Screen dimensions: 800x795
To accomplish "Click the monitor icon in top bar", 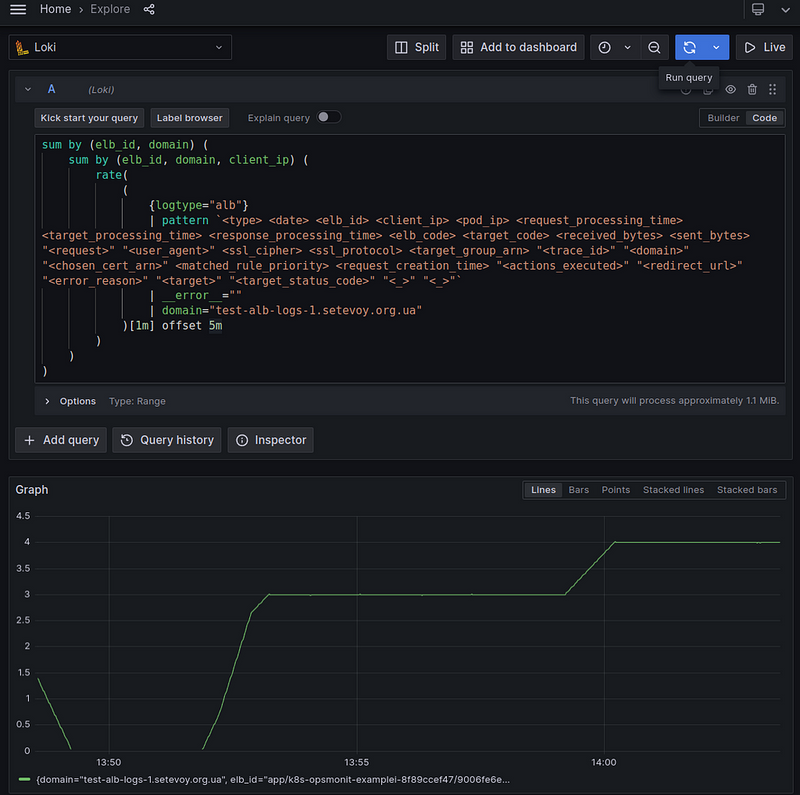I will point(758,9).
